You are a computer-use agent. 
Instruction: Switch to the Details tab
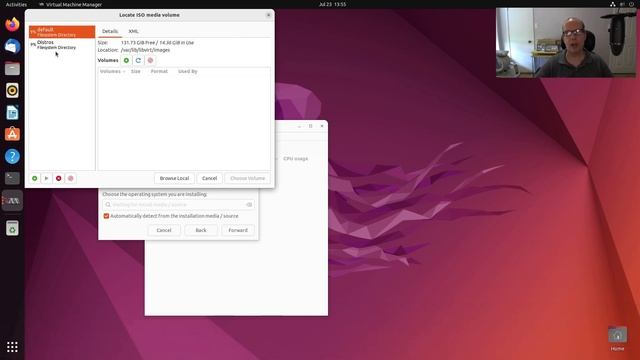[x=110, y=31]
